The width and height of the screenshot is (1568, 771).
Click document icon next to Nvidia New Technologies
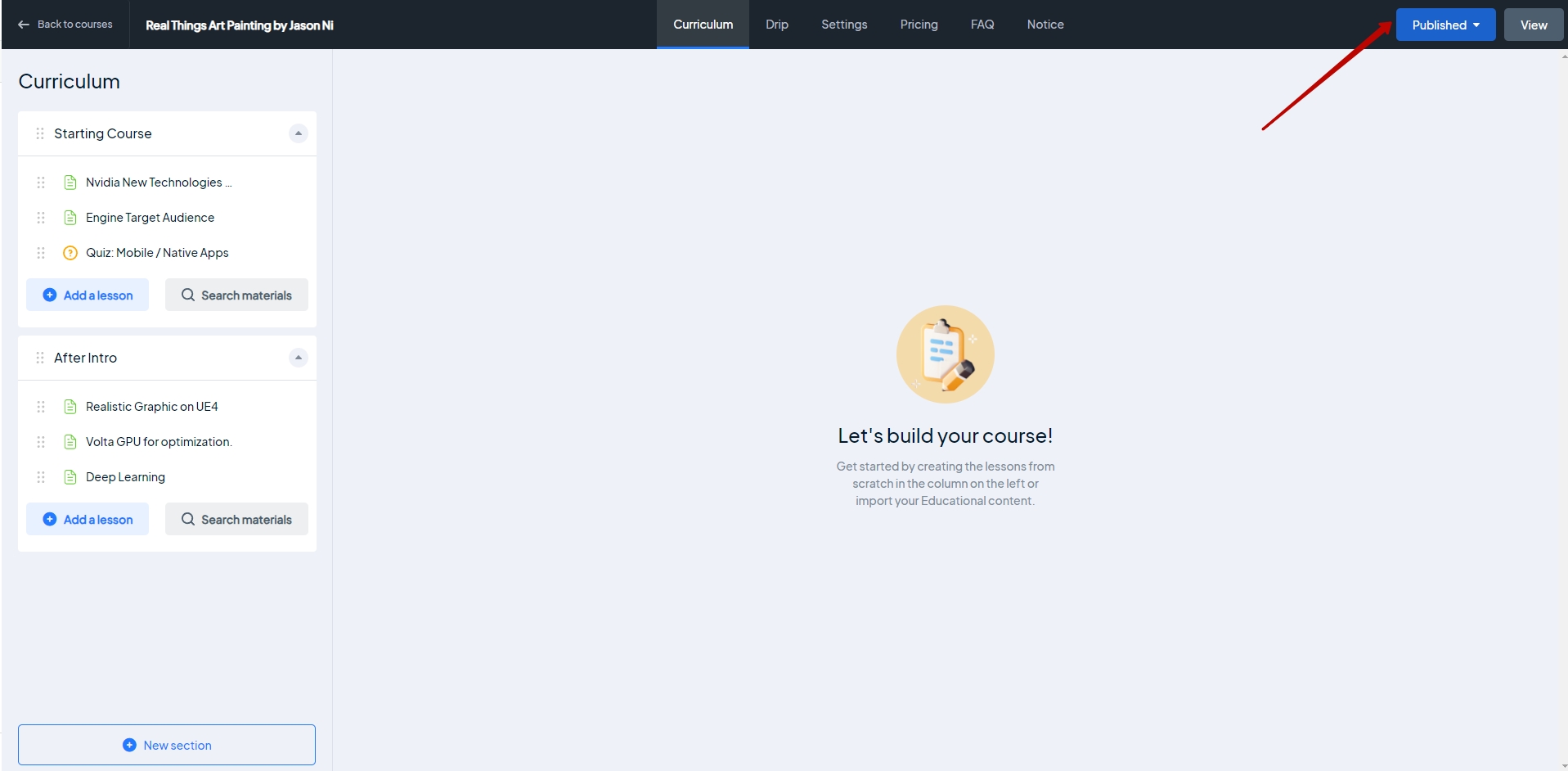point(70,183)
